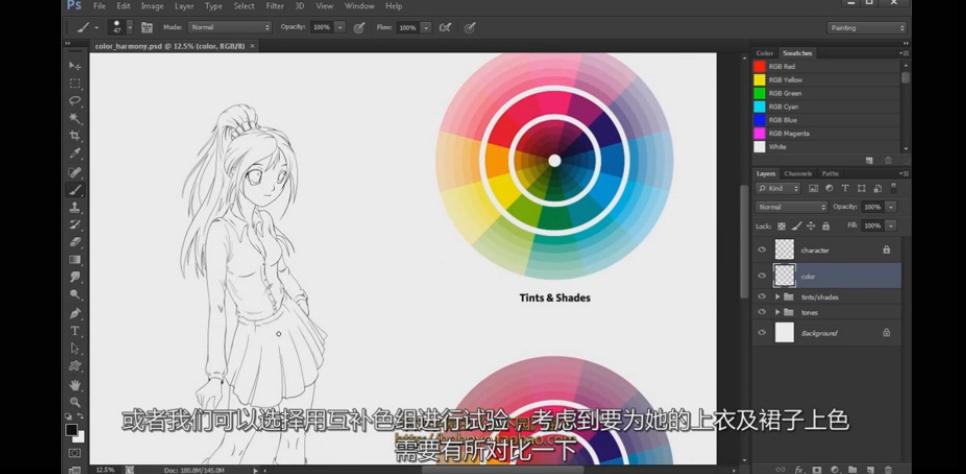The height and width of the screenshot is (474, 966).
Task: Select the Brush tool in toolbox
Action: 75,190
